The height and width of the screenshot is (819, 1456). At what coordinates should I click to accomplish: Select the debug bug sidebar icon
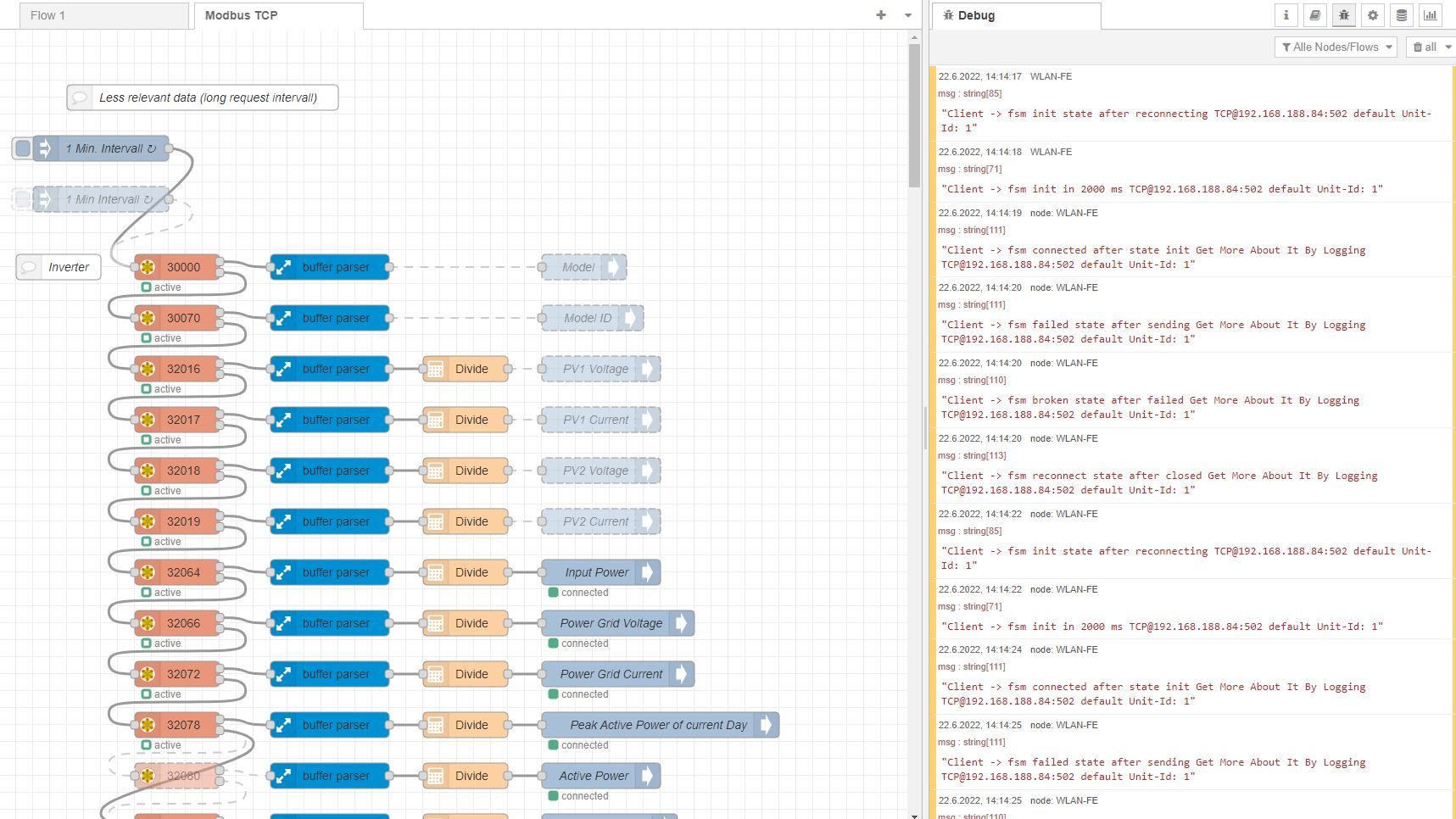click(x=1343, y=15)
